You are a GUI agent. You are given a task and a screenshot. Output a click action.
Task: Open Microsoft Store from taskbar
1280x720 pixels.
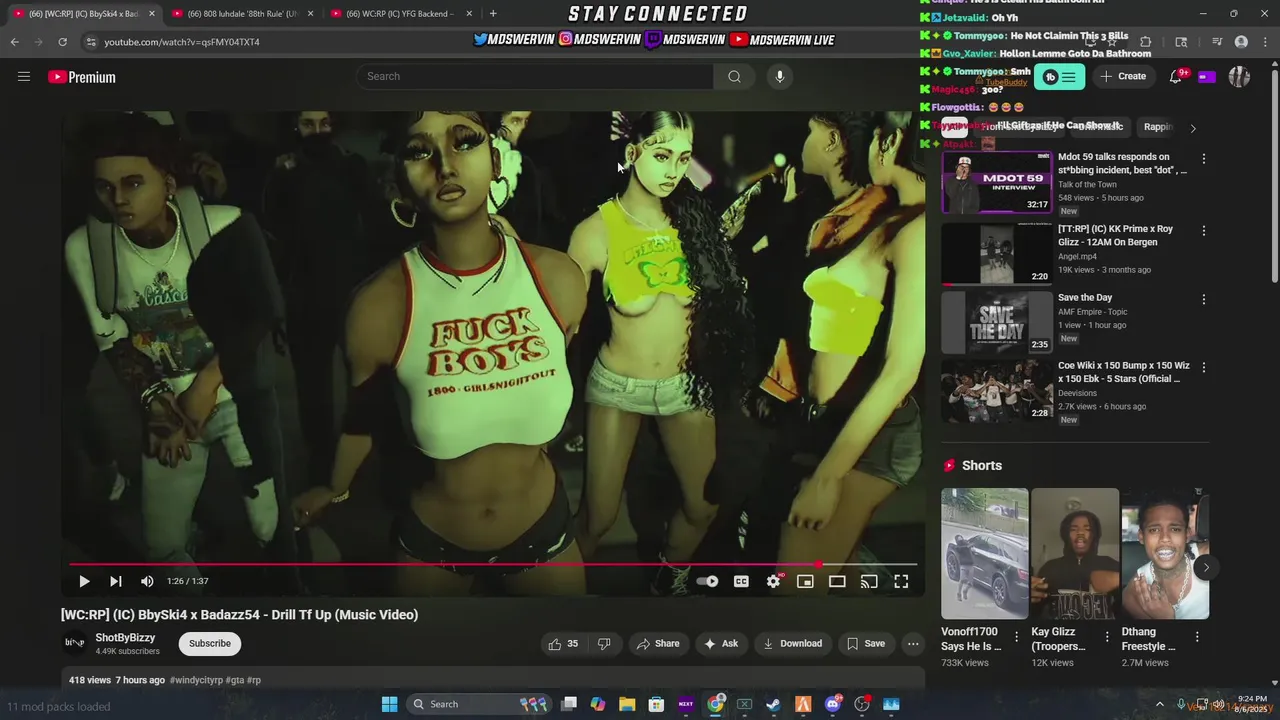(656, 704)
